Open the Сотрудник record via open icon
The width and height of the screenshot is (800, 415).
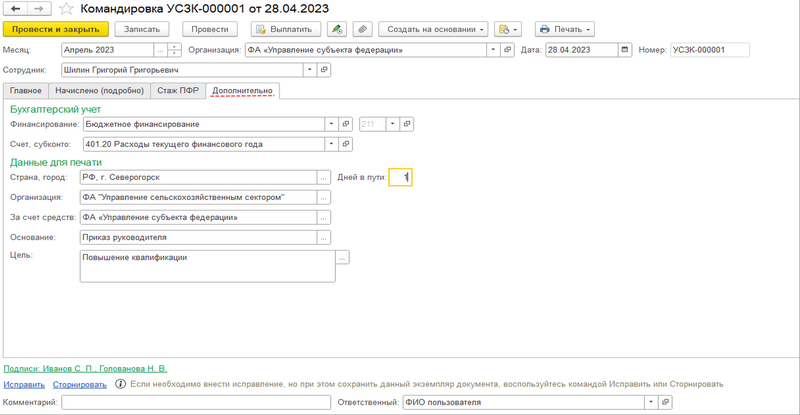click(x=324, y=70)
